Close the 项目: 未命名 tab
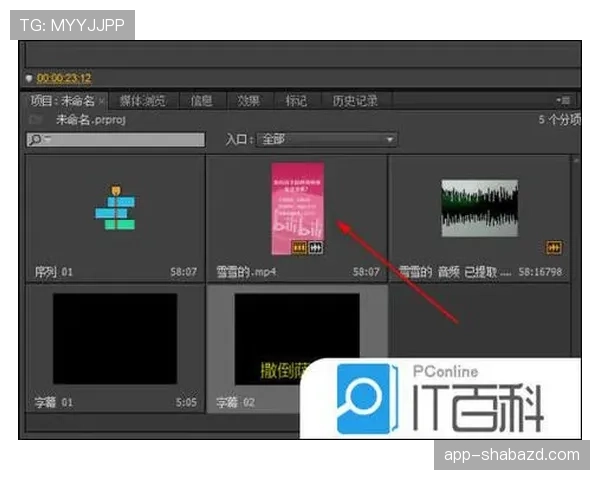The width and height of the screenshot is (600, 480). point(101,101)
